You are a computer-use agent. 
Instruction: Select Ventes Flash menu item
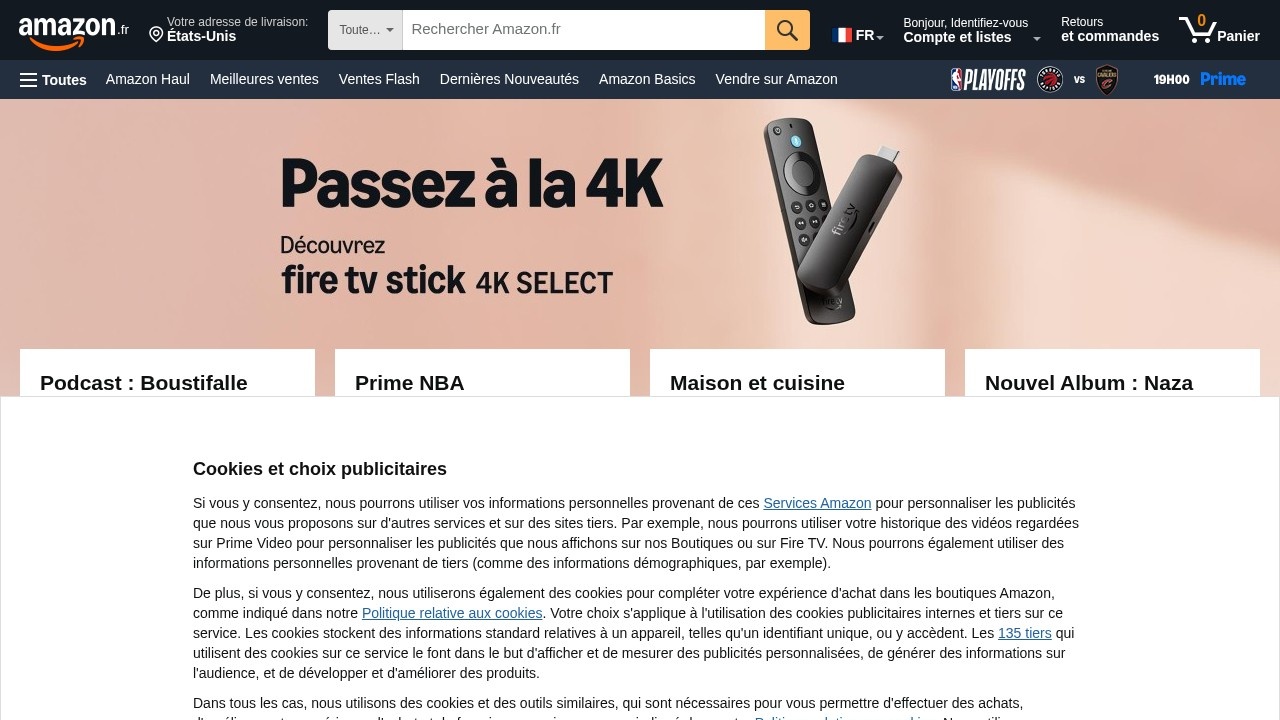pyautogui.click(x=379, y=79)
